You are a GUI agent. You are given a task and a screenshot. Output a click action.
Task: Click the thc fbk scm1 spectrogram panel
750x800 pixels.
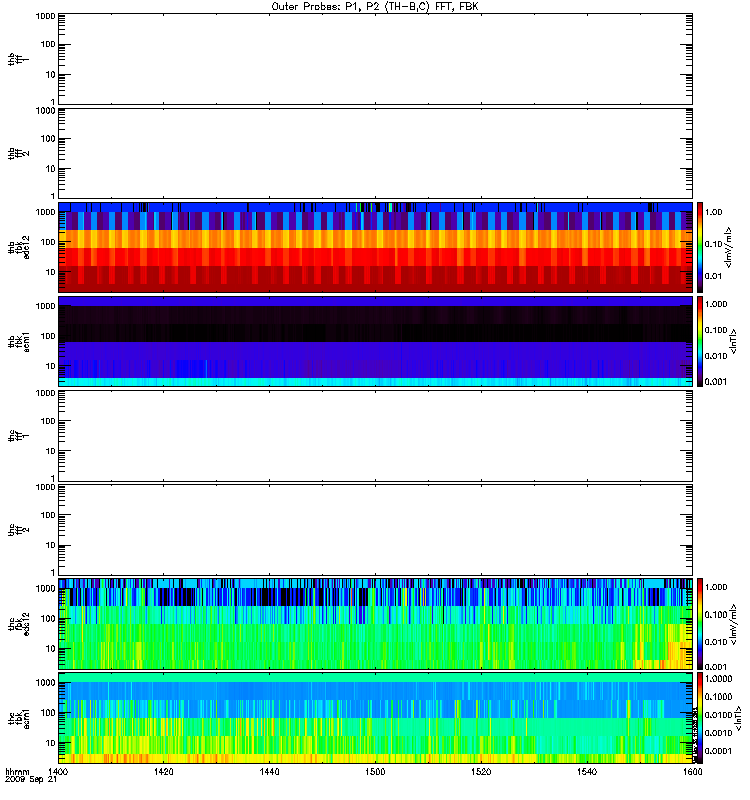click(375, 718)
